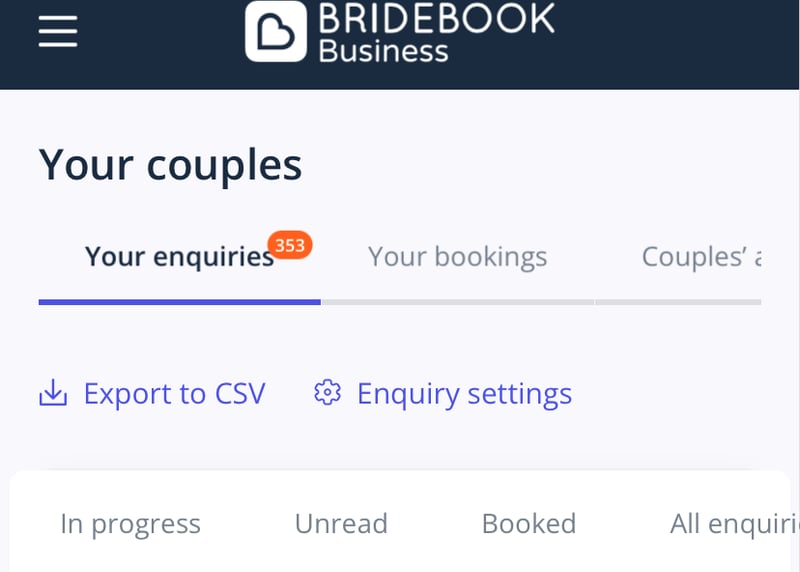Show the In progress enquiries filter
Image resolution: width=800 pixels, height=572 pixels.
point(130,524)
